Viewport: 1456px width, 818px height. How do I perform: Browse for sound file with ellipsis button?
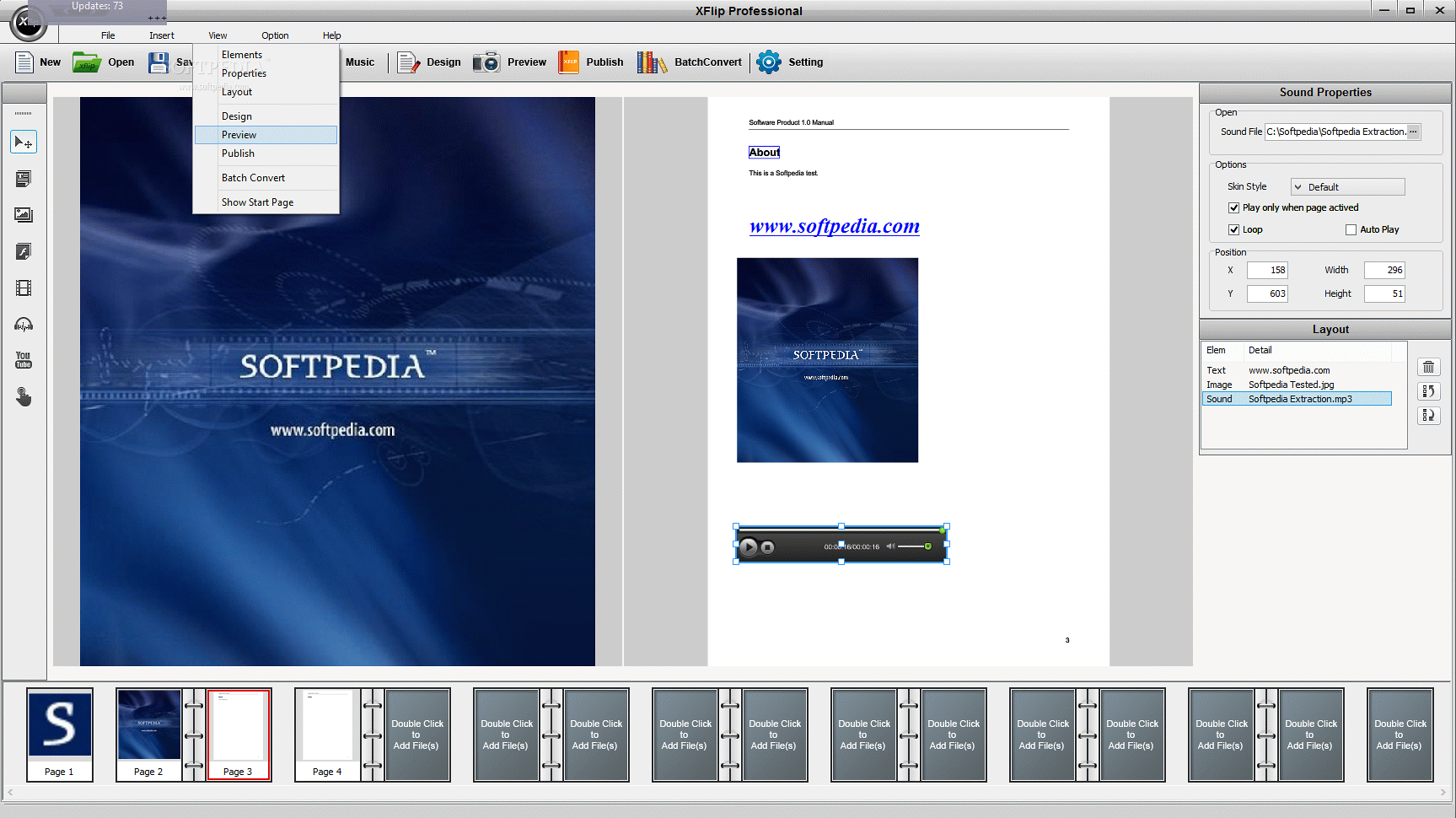1413,132
